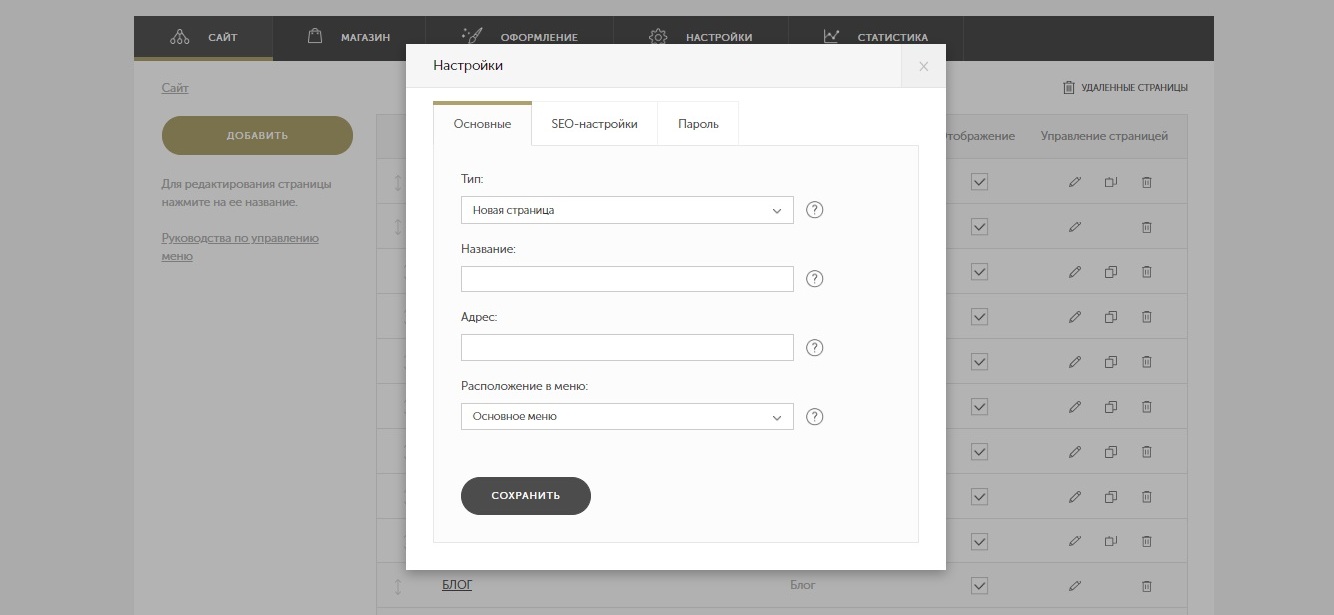Click the pencil edit icon in БЛОГ row

coord(1075,586)
